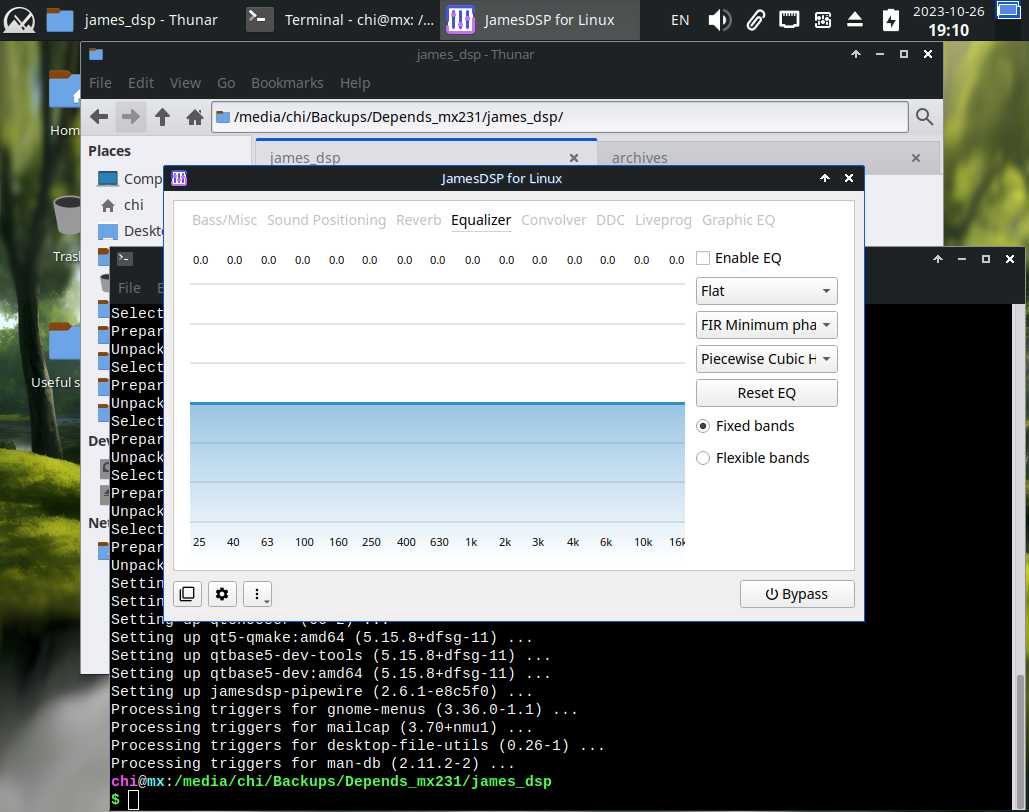1029x812 pixels.
Task: Open Bookmarks menu in Thunar
Action: click(287, 83)
